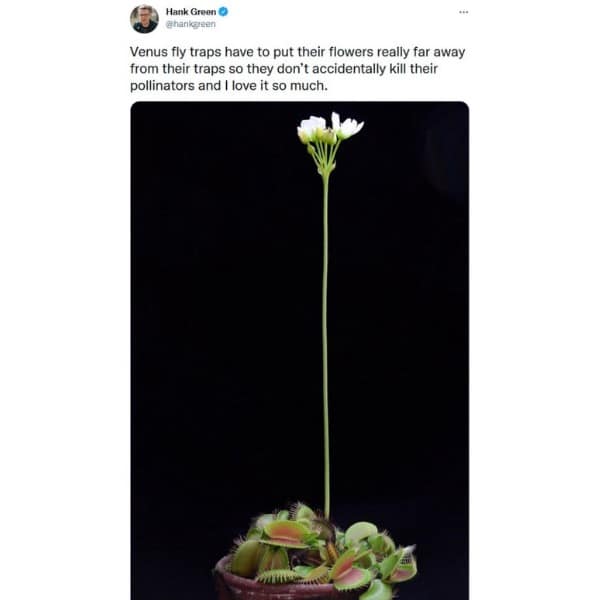Click the flower stalk's branching top

(x=326, y=158)
